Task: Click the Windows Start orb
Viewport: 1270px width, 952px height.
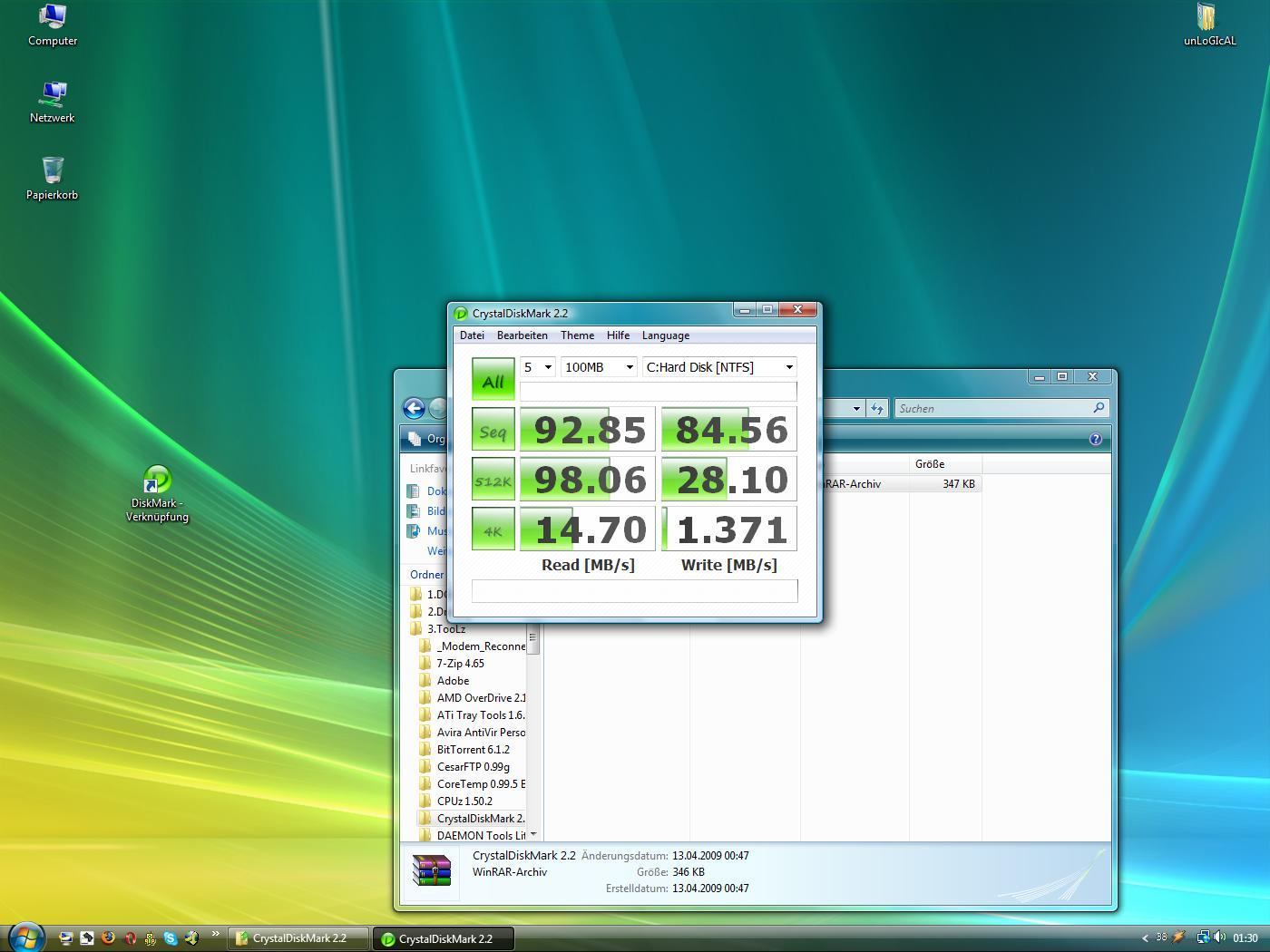Action: (x=26, y=937)
